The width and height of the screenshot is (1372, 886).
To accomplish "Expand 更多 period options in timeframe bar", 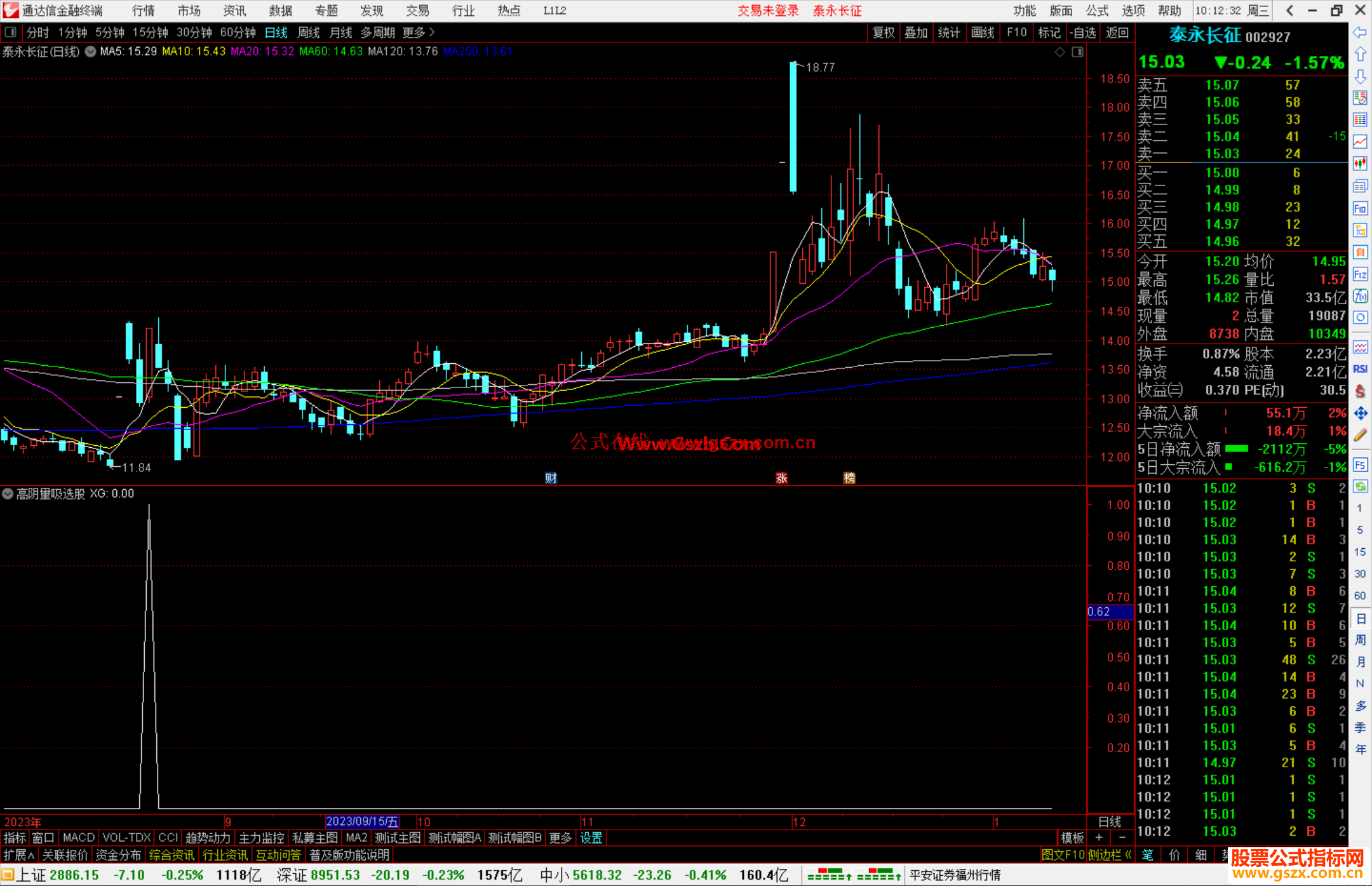I will (x=418, y=32).
